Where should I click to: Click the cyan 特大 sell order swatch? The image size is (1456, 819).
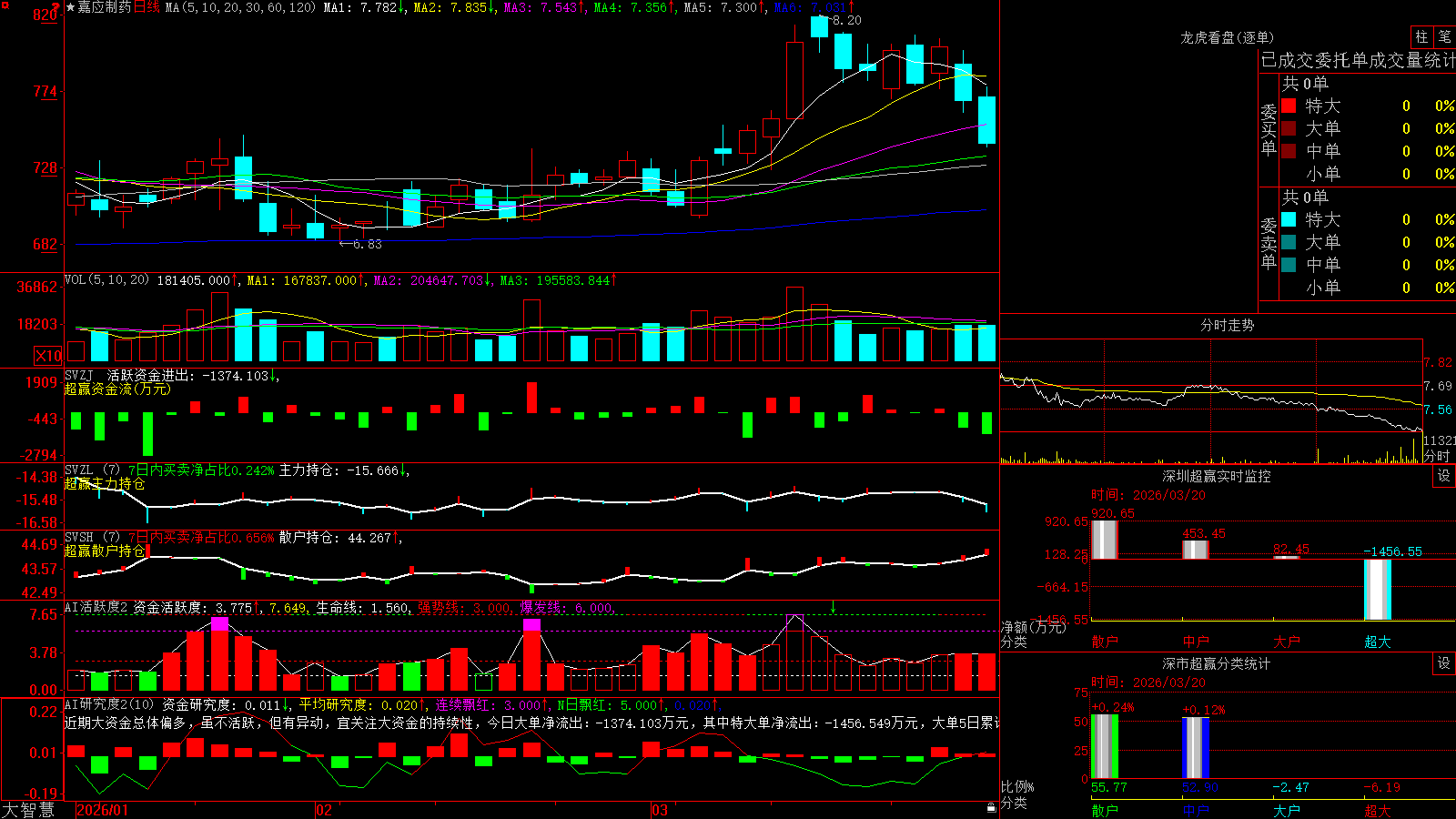pos(1289,219)
